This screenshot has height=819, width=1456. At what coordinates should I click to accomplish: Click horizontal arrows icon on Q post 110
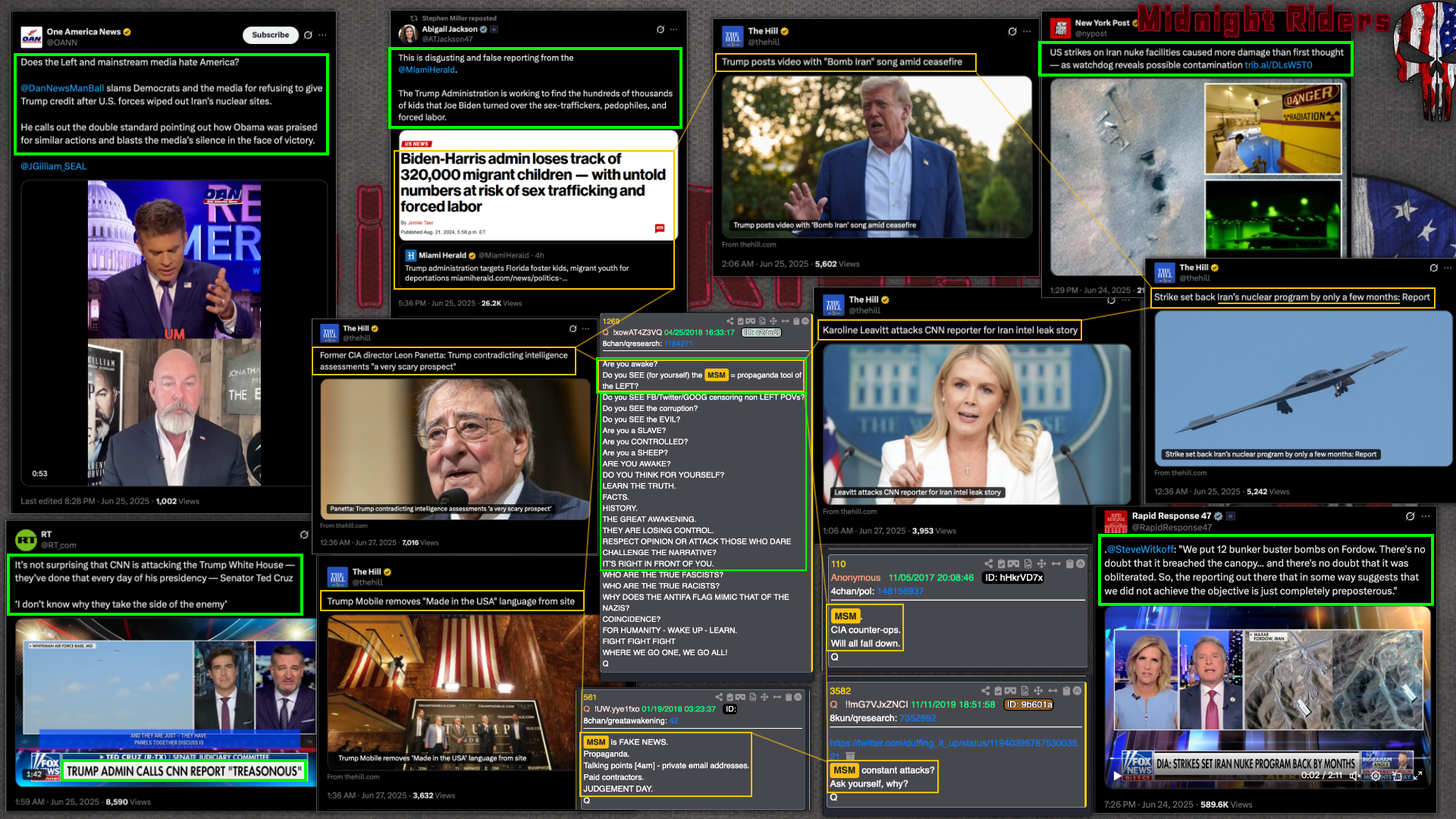pyautogui.click(x=1056, y=563)
